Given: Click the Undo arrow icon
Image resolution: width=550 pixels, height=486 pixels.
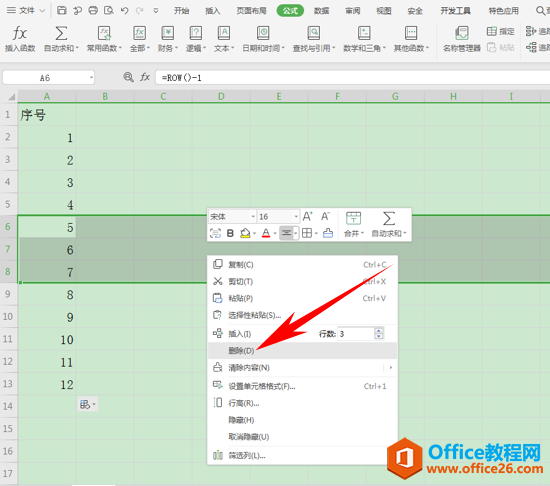Looking at the screenshot, I should pos(125,11).
